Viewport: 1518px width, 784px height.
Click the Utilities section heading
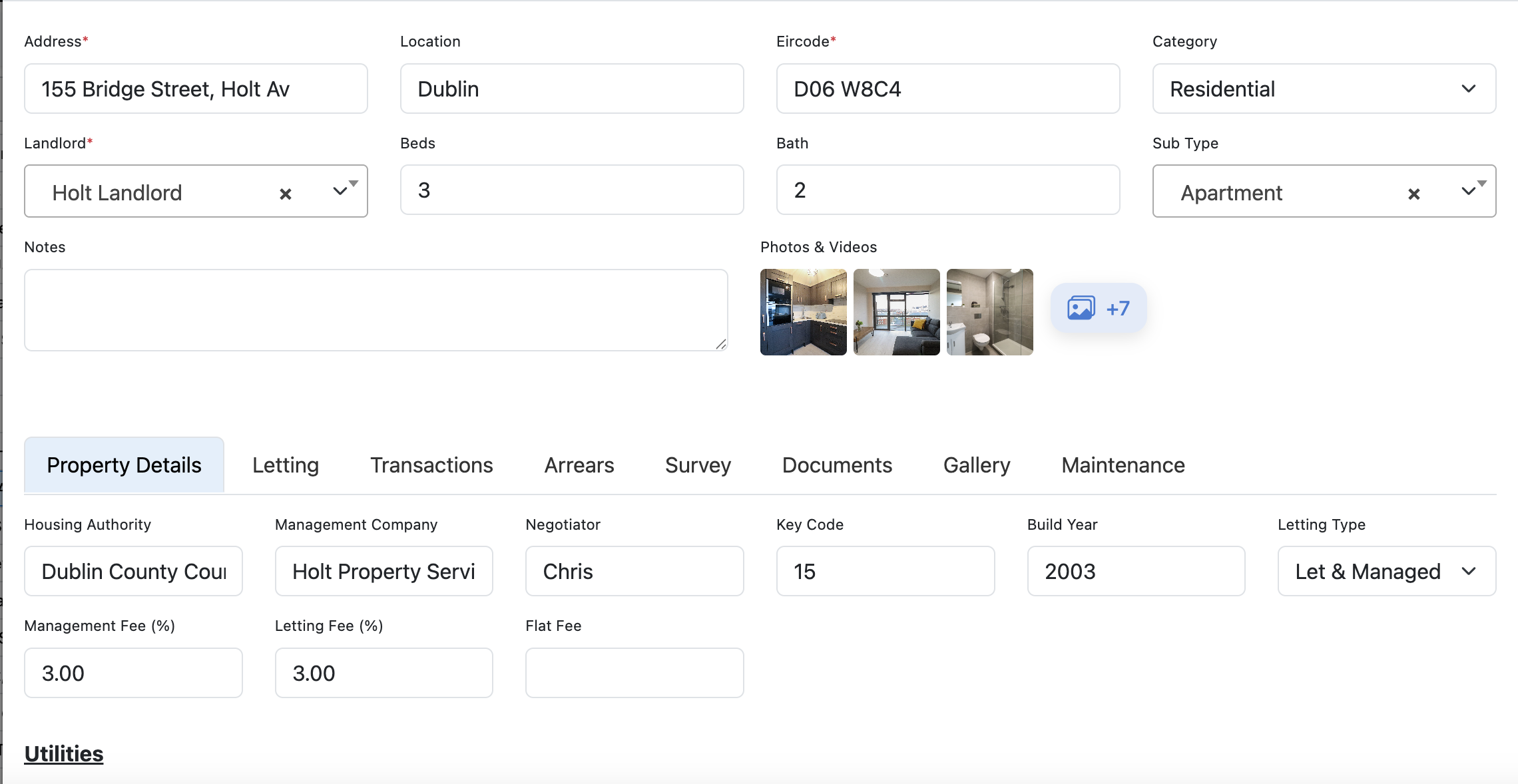[63, 753]
